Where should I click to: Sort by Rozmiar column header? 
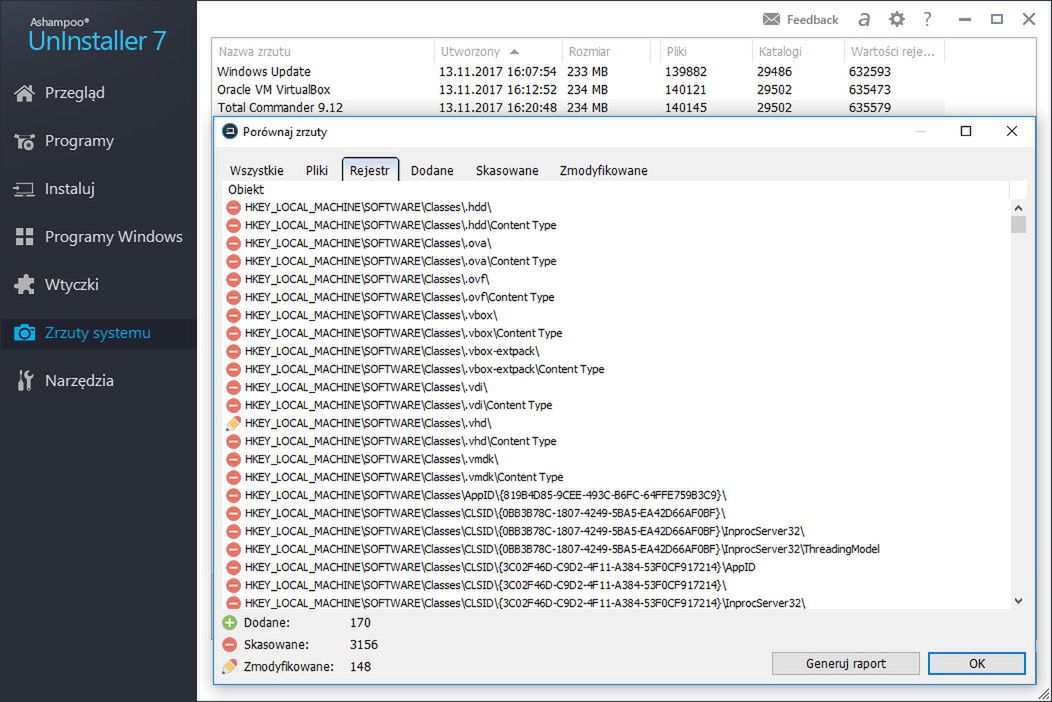(x=606, y=52)
